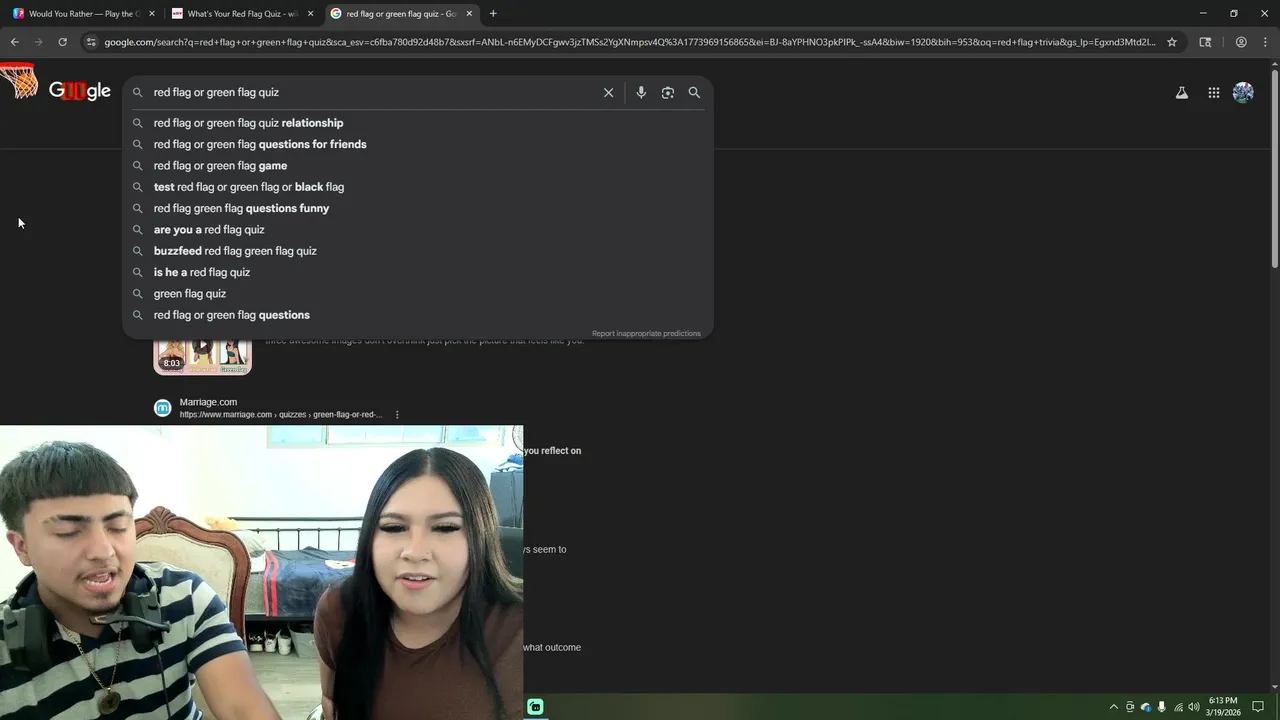Open the Windows notification center

click(1259, 707)
